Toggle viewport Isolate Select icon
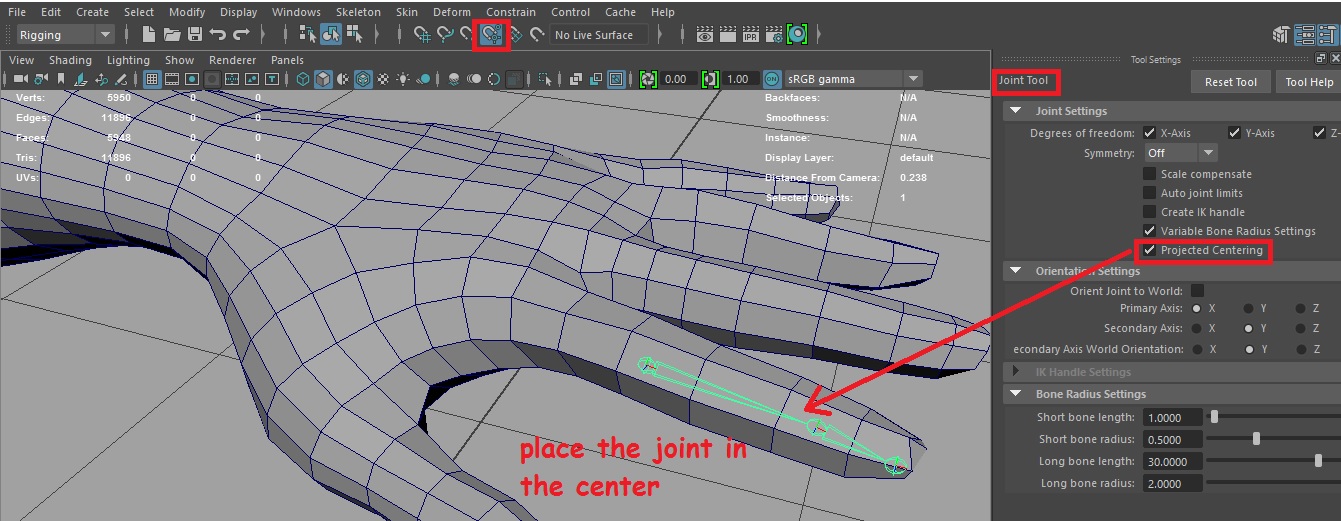1341x521 pixels. [x=545, y=79]
